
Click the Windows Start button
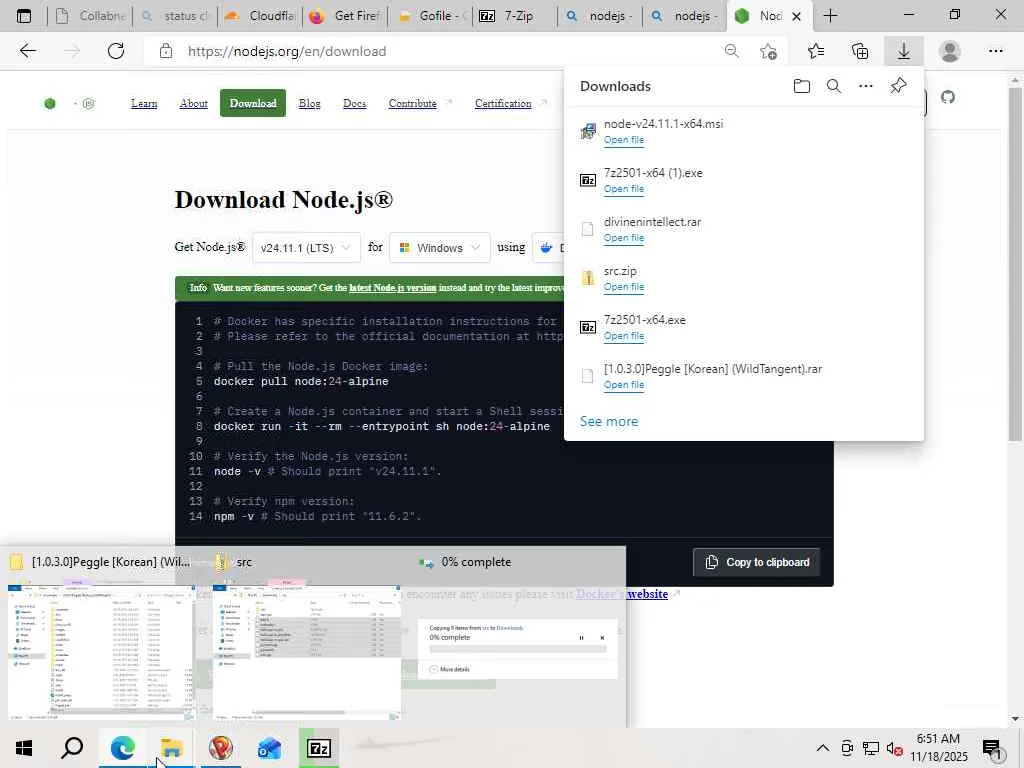pyautogui.click(x=24, y=748)
